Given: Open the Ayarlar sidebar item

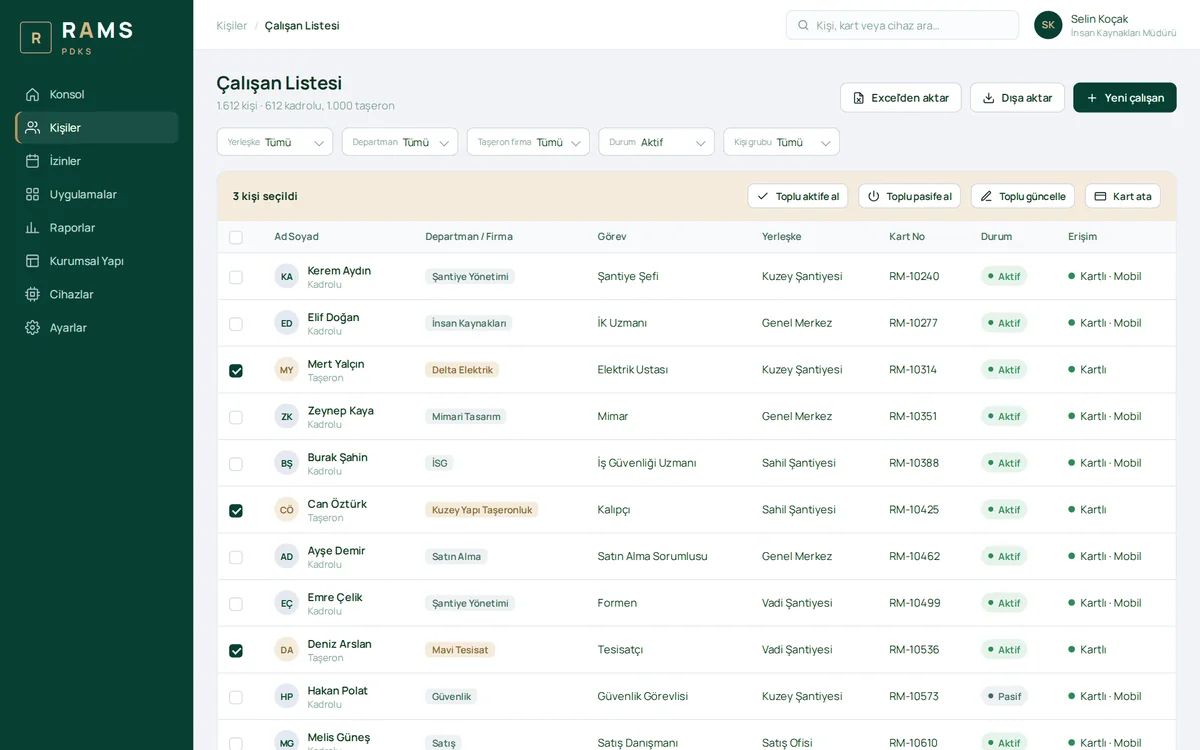Looking at the screenshot, I should click(97, 327).
